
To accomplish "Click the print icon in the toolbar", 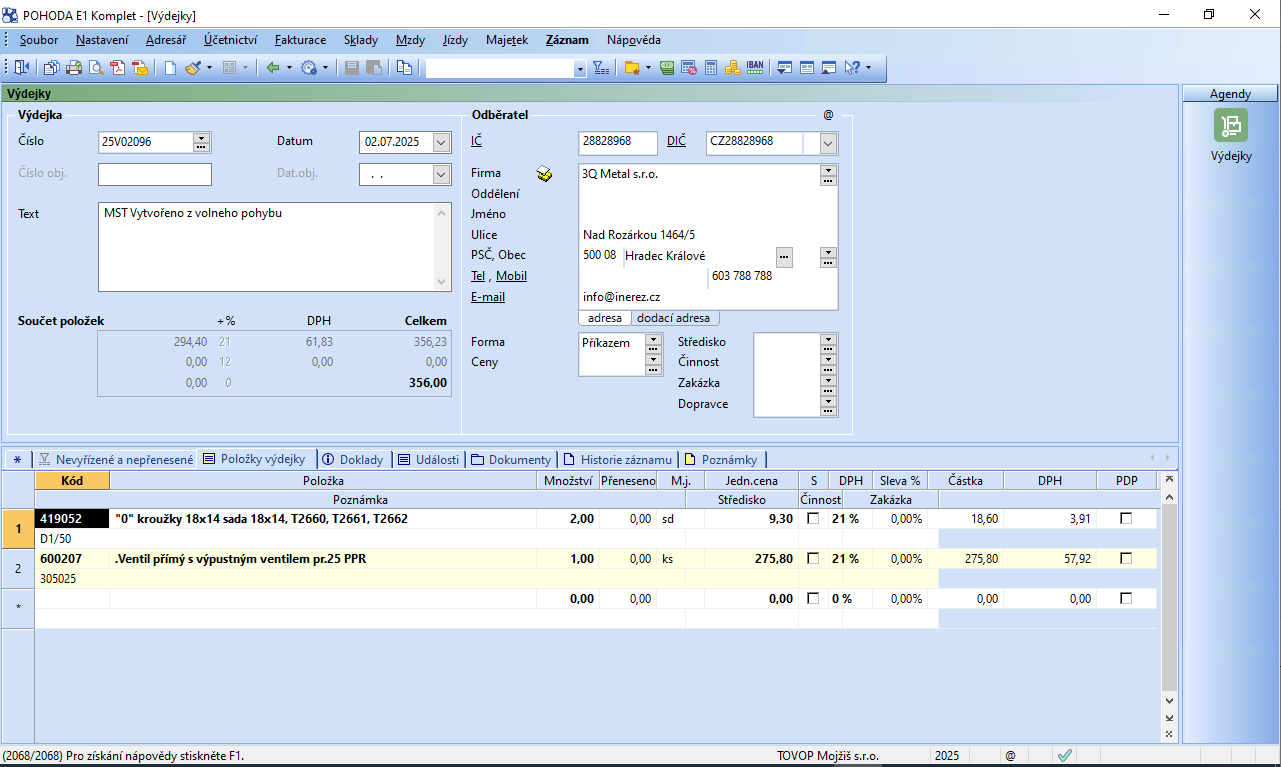I will coord(73,68).
